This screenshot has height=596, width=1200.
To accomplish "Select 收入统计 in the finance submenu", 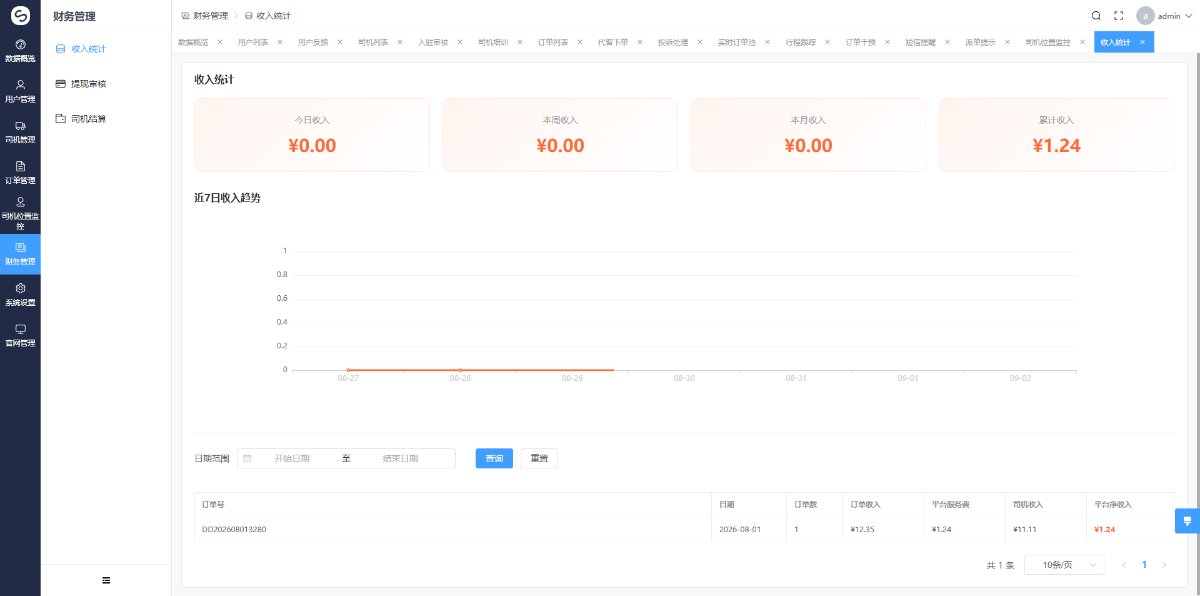I will [106, 48].
